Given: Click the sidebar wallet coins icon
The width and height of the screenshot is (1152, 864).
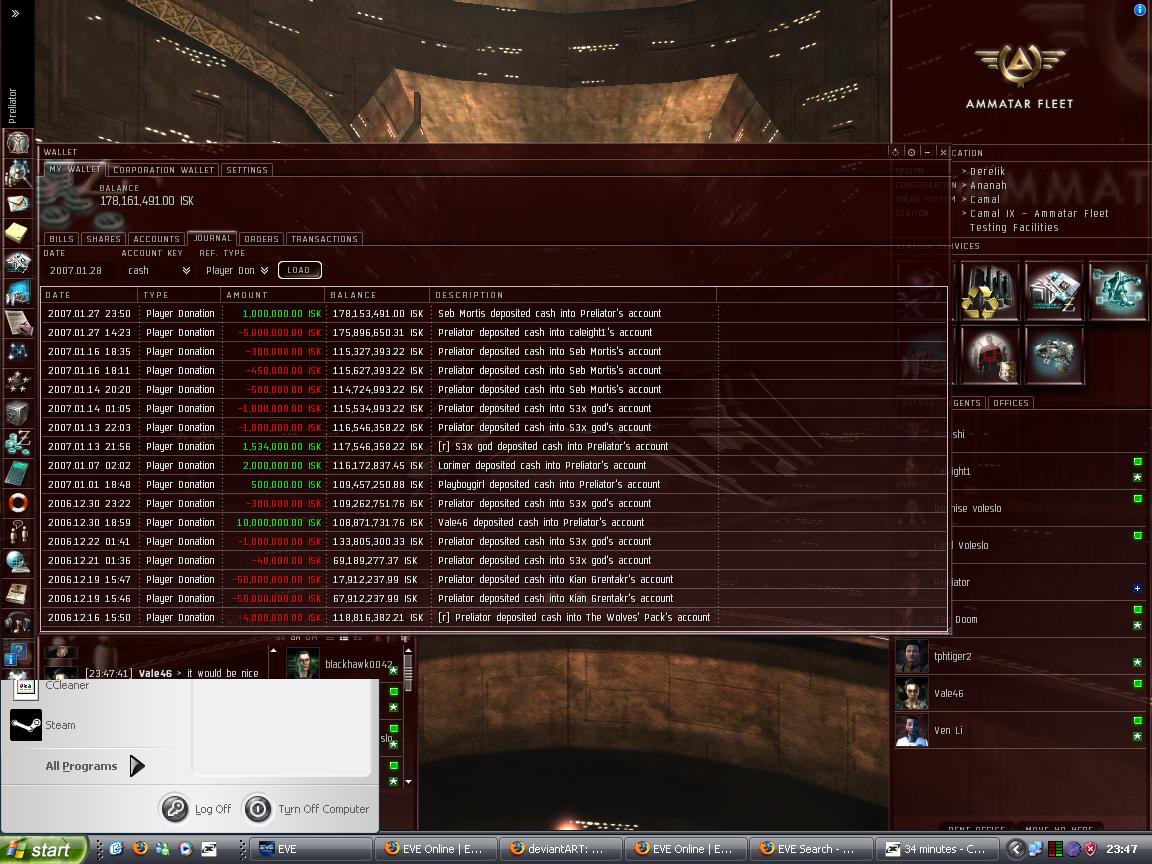Looking at the screenshot, I should tap(18, 442).
